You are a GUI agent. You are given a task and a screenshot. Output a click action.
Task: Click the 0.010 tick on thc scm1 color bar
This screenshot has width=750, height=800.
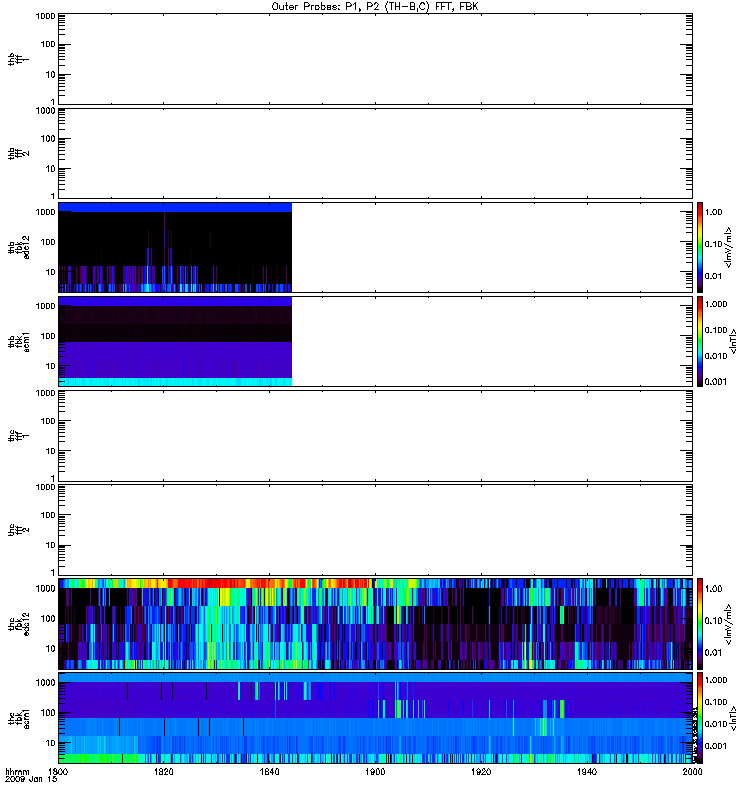click(x=716, y=724)
